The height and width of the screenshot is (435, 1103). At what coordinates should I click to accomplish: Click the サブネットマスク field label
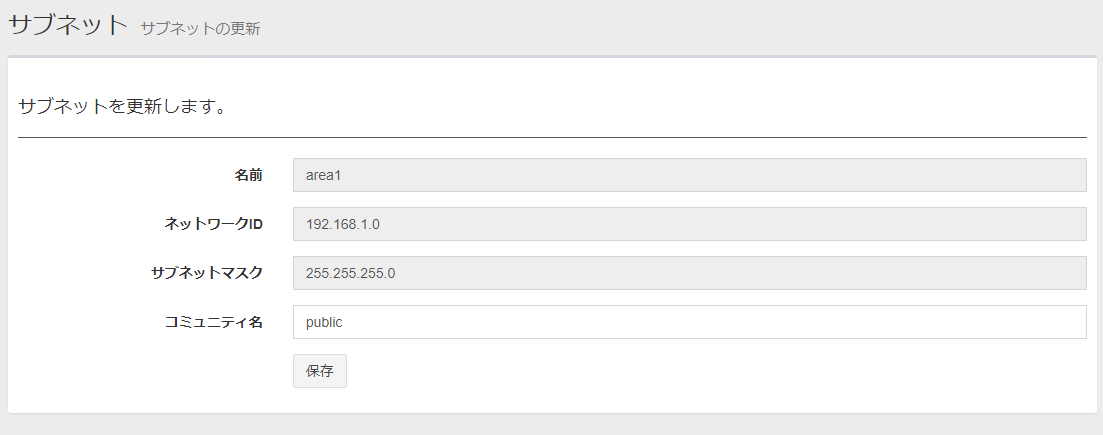207,273
